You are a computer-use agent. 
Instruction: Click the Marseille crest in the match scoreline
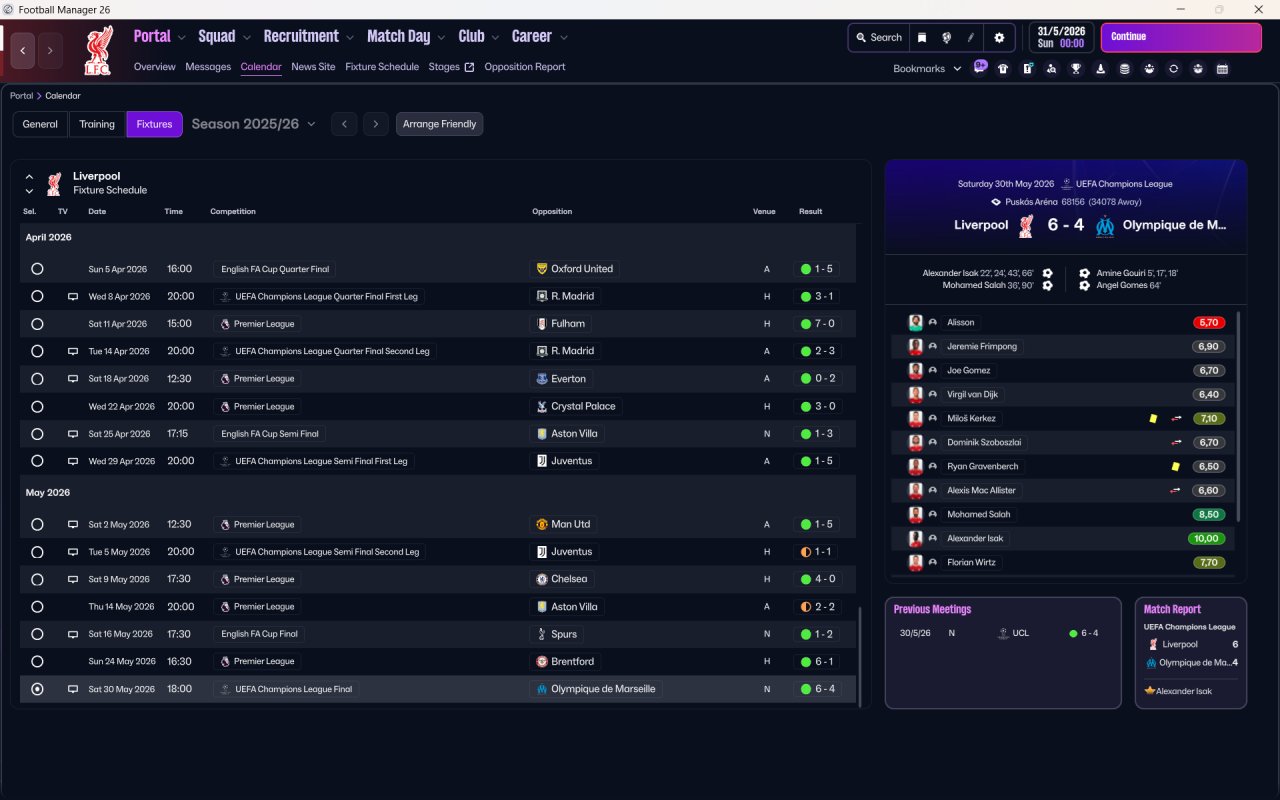coord(1104,226)
